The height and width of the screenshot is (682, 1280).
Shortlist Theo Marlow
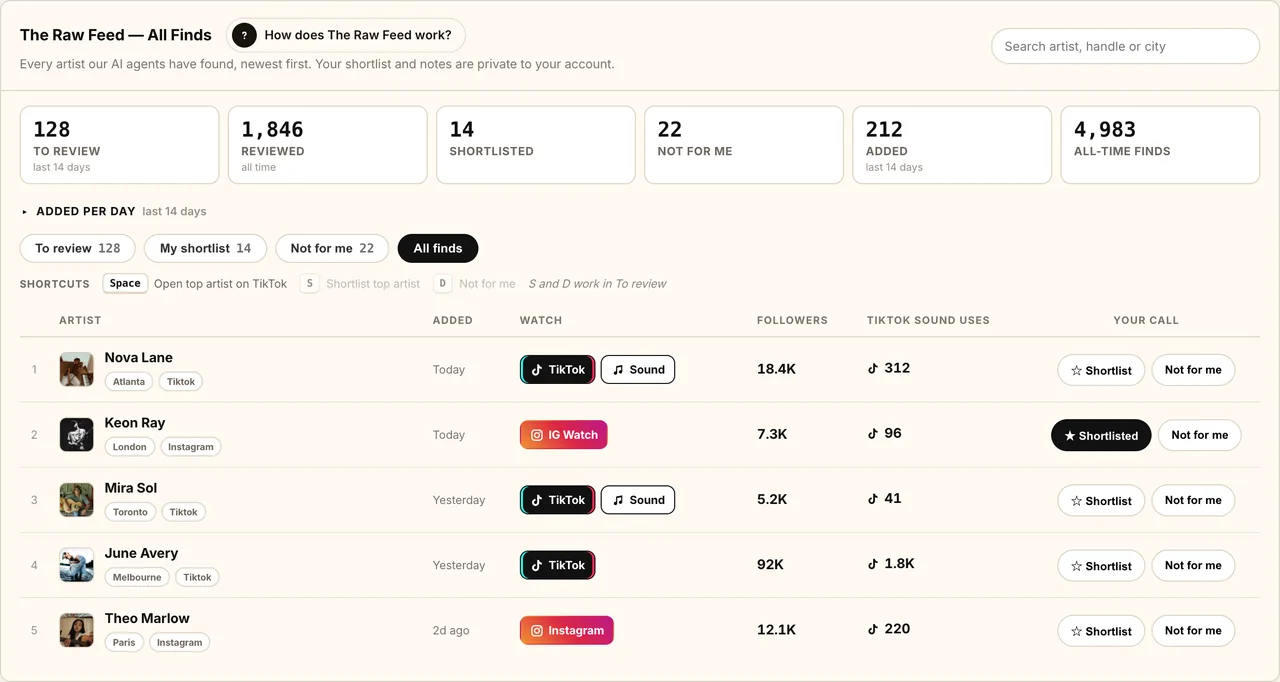coord(1101,631)
